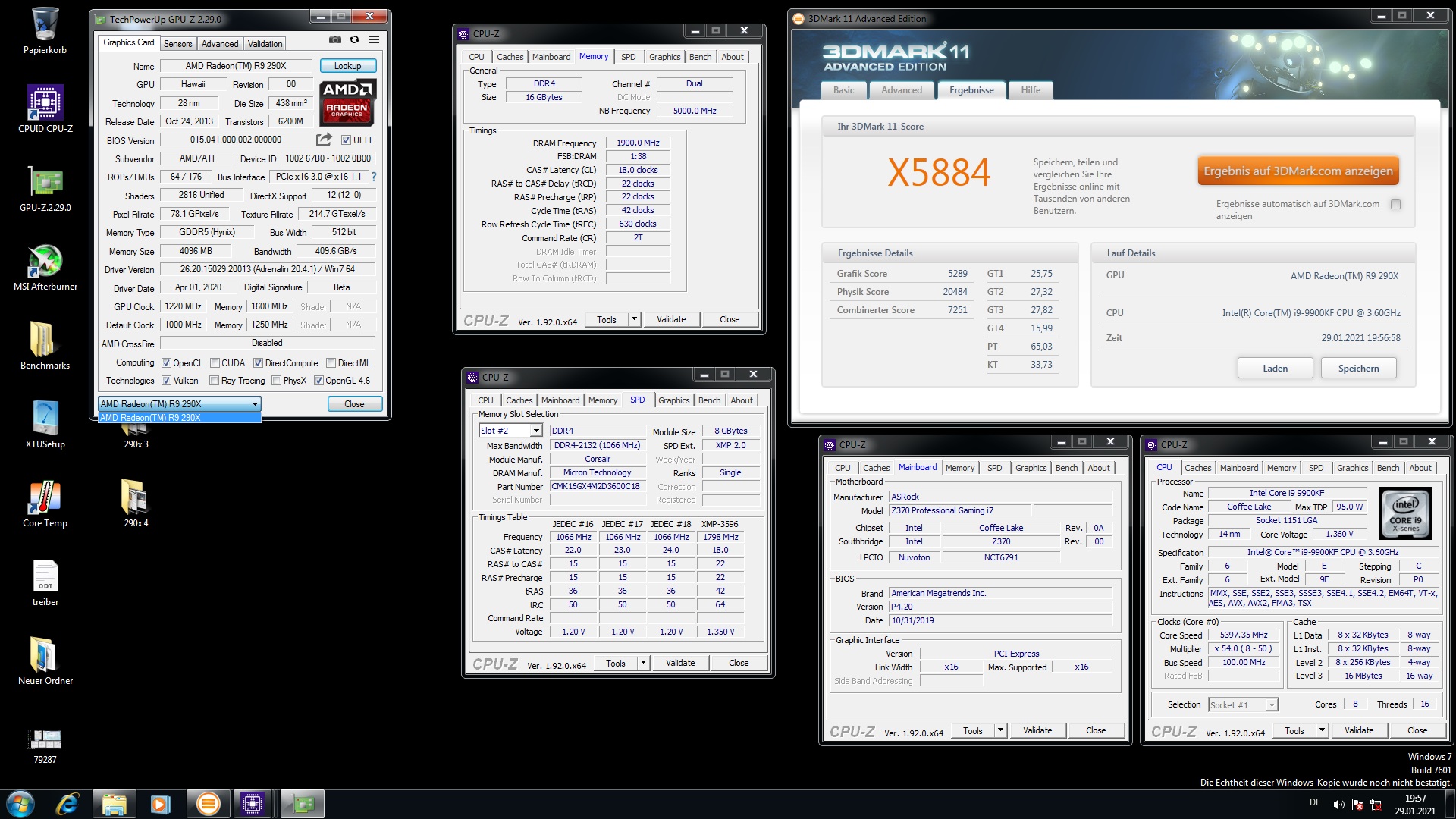This screenshot has height=819, width=1456.
Task: Open the 290x 4 folder
Action: [x=136, y=504]
